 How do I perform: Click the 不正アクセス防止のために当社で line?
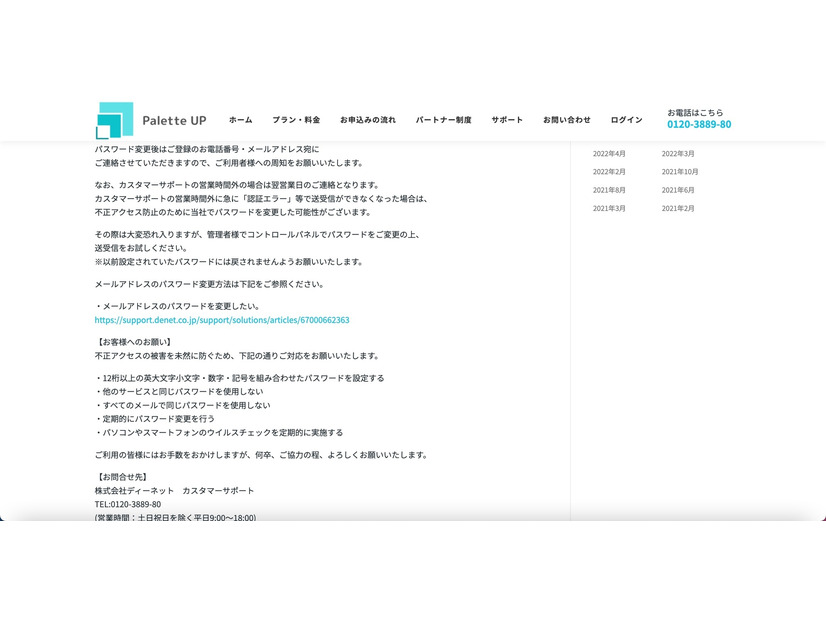(x=233, y=212)
